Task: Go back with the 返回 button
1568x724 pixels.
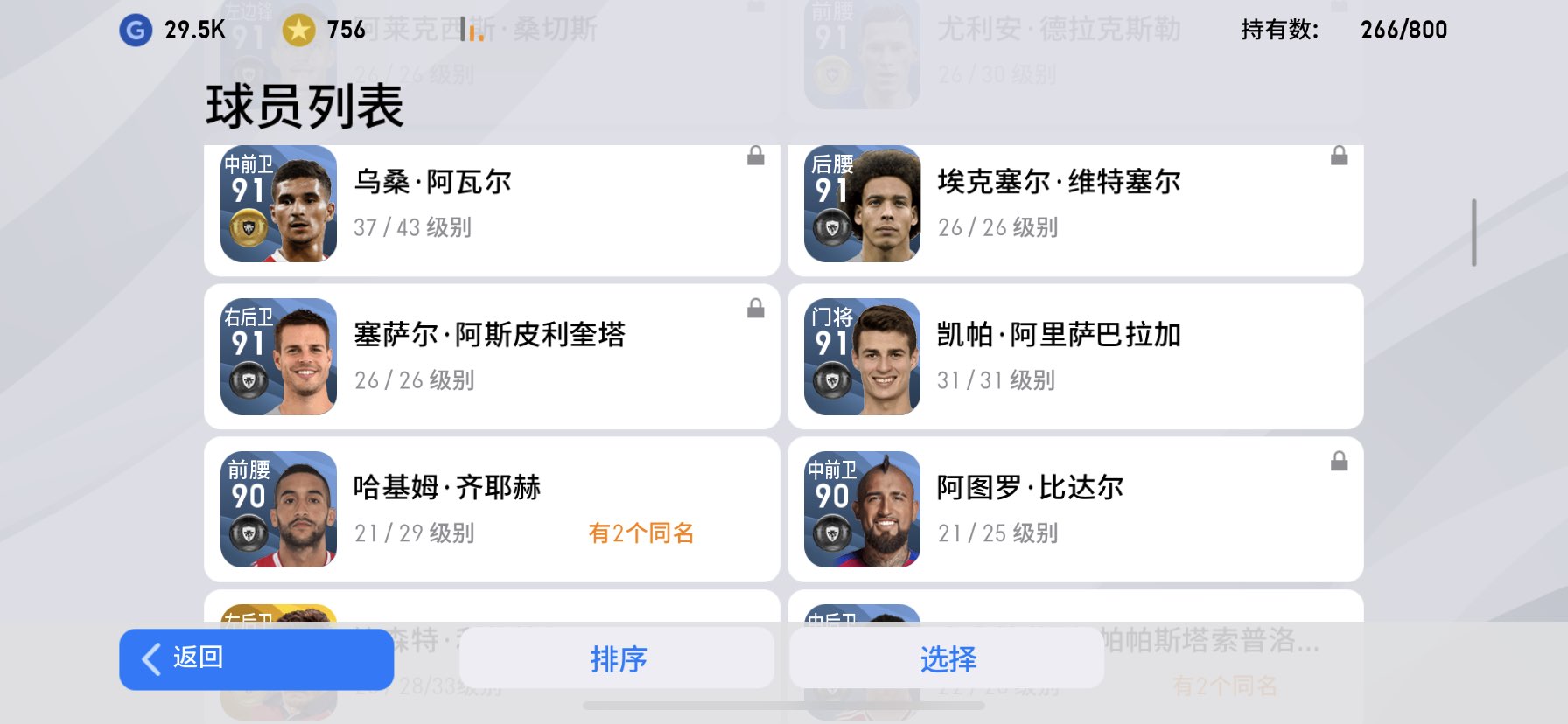Action: point(256,659)
